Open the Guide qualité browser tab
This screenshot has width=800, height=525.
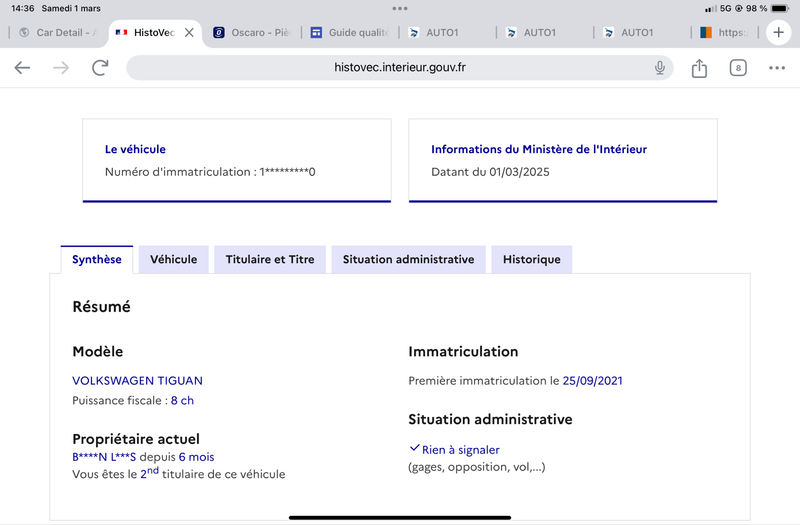352,33
